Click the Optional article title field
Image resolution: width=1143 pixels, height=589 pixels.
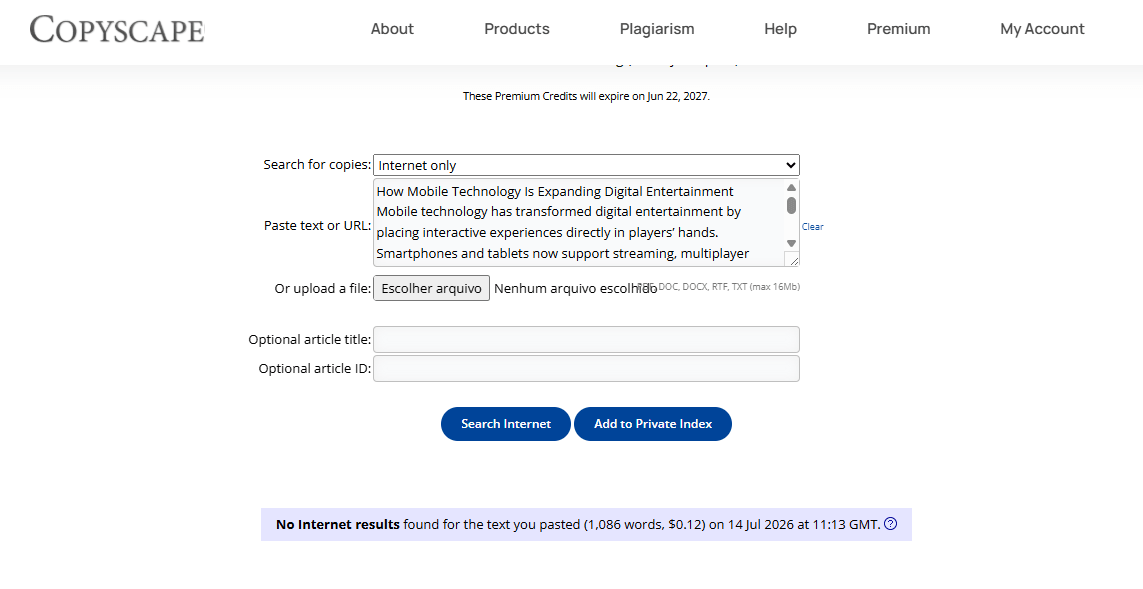(586, 340)
